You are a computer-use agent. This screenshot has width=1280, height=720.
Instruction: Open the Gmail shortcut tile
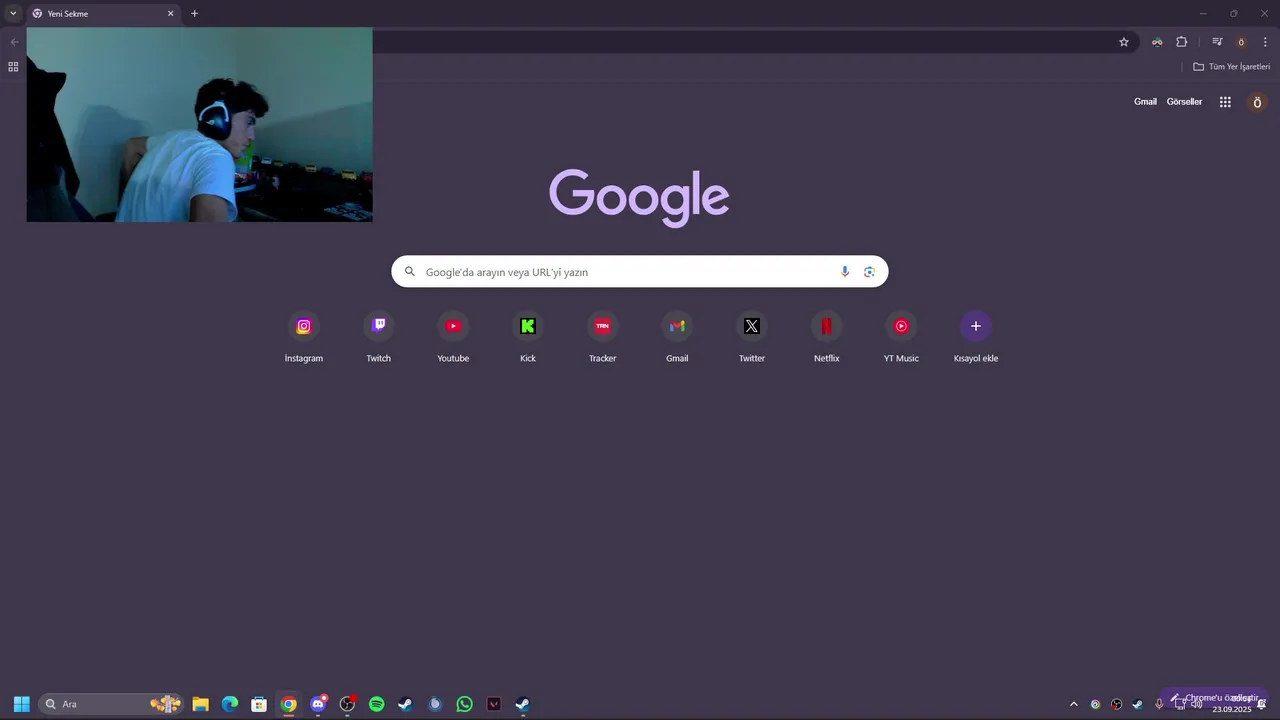click(x=677, y=337)
